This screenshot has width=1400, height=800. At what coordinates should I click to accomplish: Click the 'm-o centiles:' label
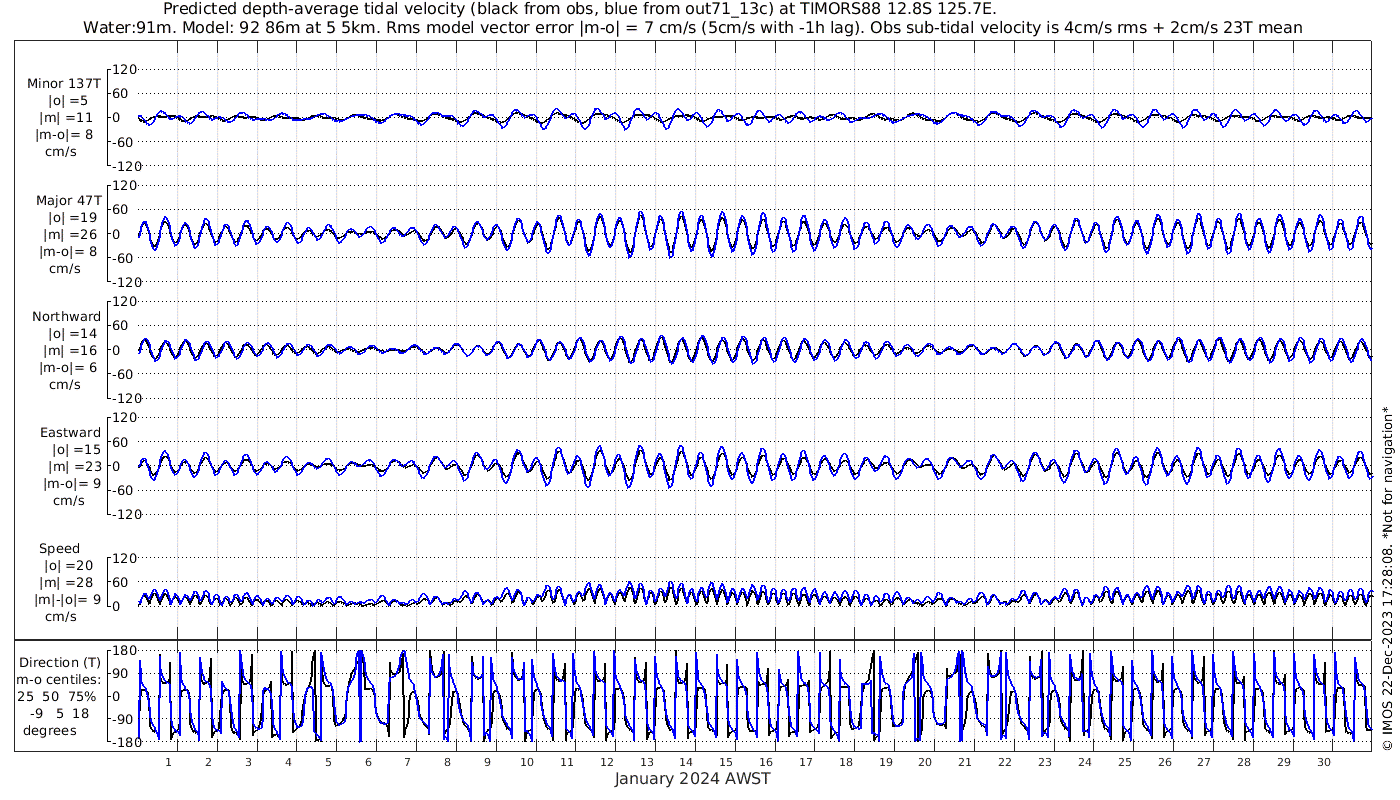[58, 680]
